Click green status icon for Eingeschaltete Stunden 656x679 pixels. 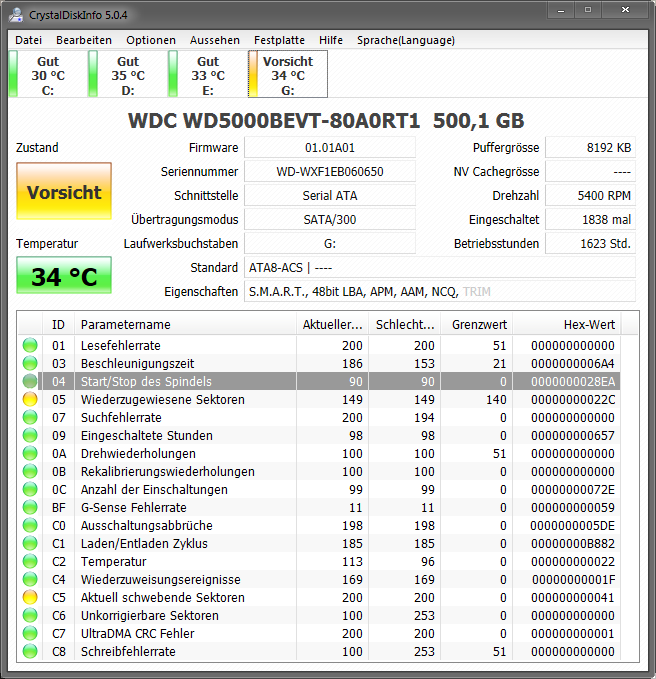30,435
